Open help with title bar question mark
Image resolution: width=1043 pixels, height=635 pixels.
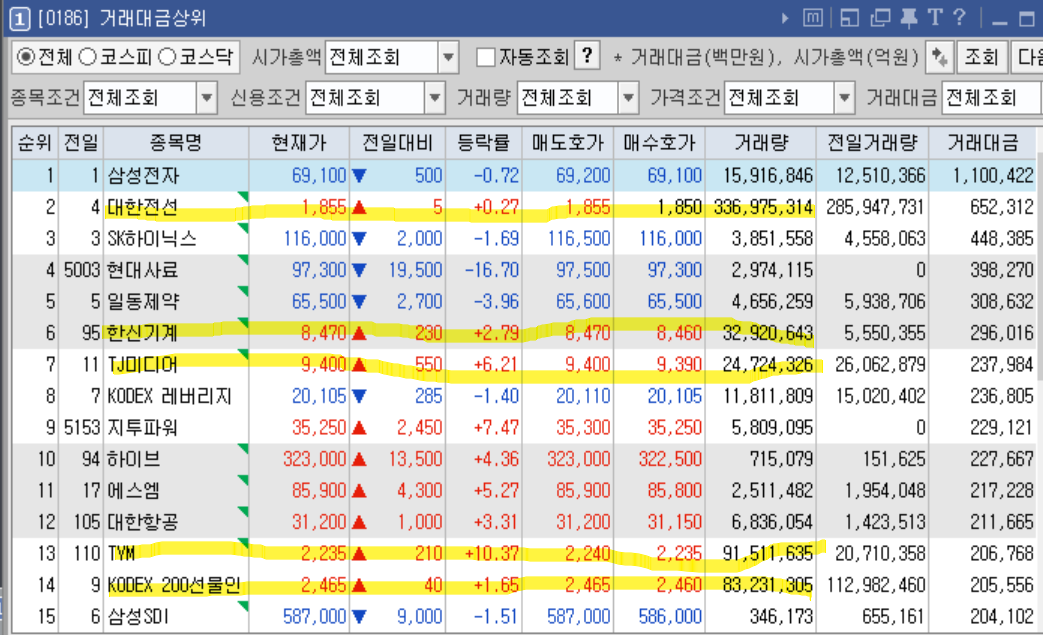pyautogui.click(x=959, y=17)
